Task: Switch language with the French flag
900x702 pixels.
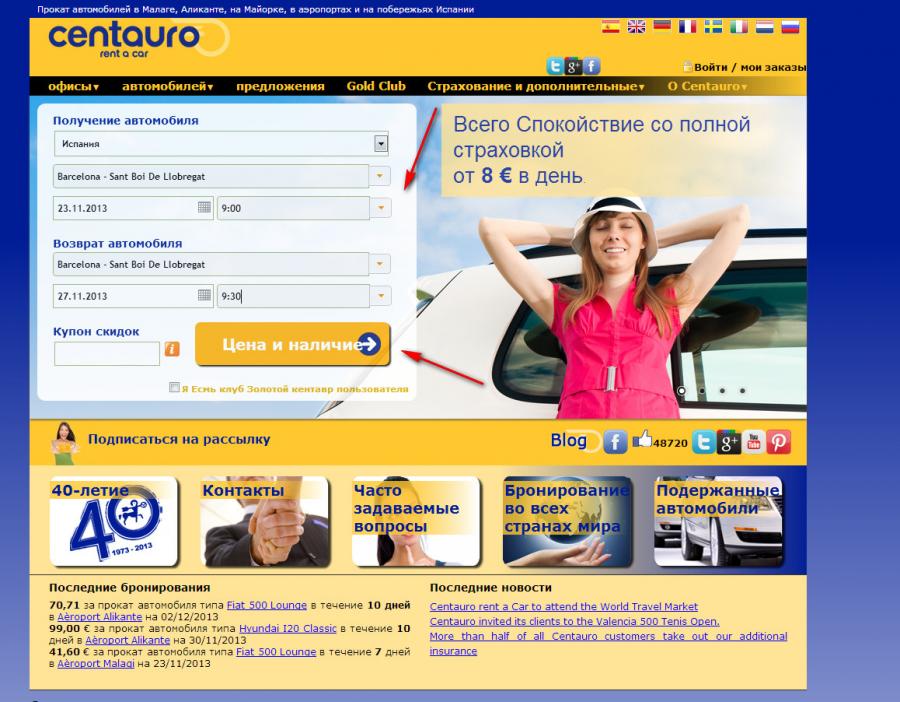Action: click(687, 26)
